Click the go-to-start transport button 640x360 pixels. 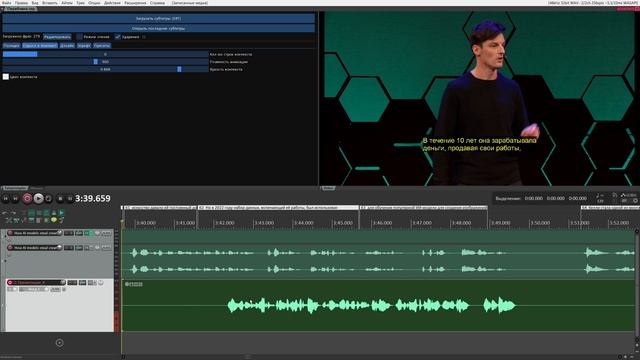coord(6,198)
